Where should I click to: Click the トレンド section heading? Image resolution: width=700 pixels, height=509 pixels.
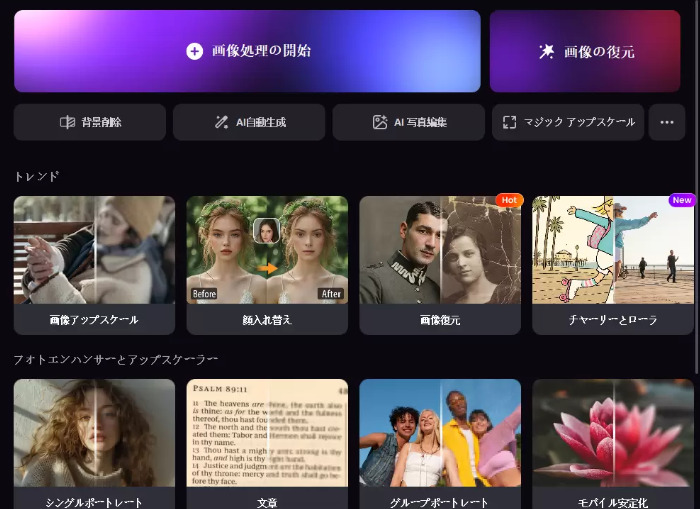click(37, 176)
